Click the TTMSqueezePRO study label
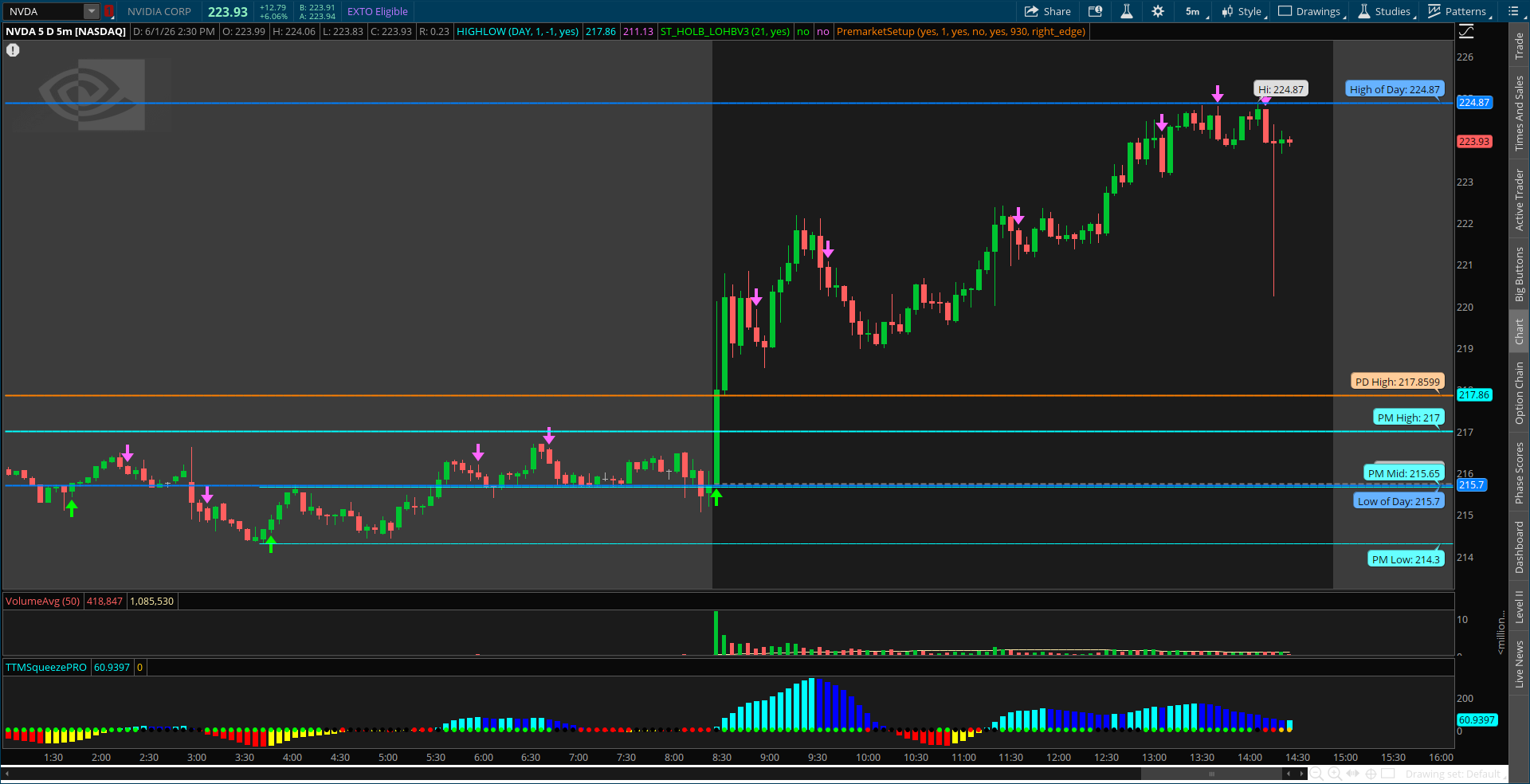1530x784 pixels. tap(46, 668)
